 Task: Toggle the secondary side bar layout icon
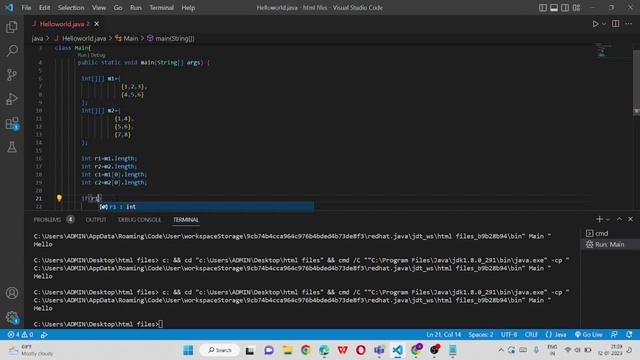click(x=565, y=8)
